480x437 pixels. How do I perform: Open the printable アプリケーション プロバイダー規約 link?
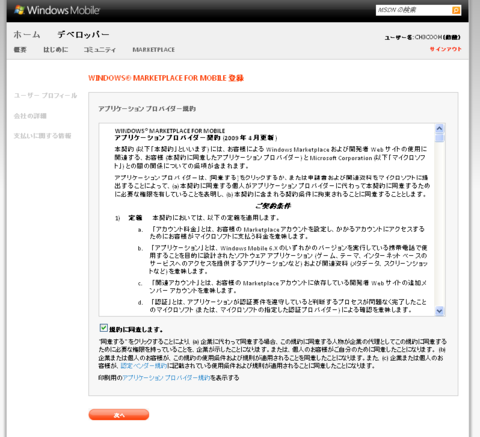167,378
